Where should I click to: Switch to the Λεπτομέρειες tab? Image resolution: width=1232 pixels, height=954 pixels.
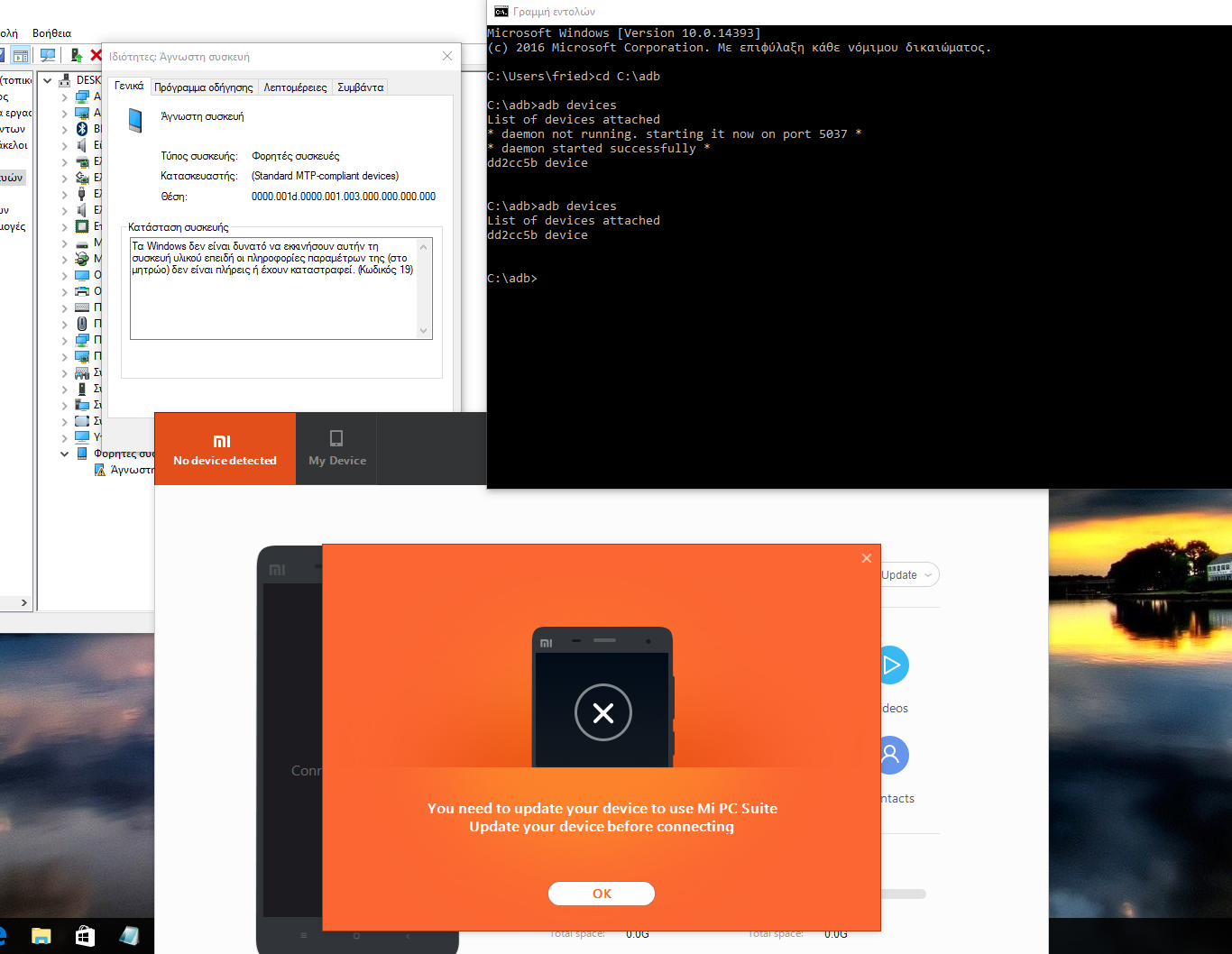click(x=295, y=87)
